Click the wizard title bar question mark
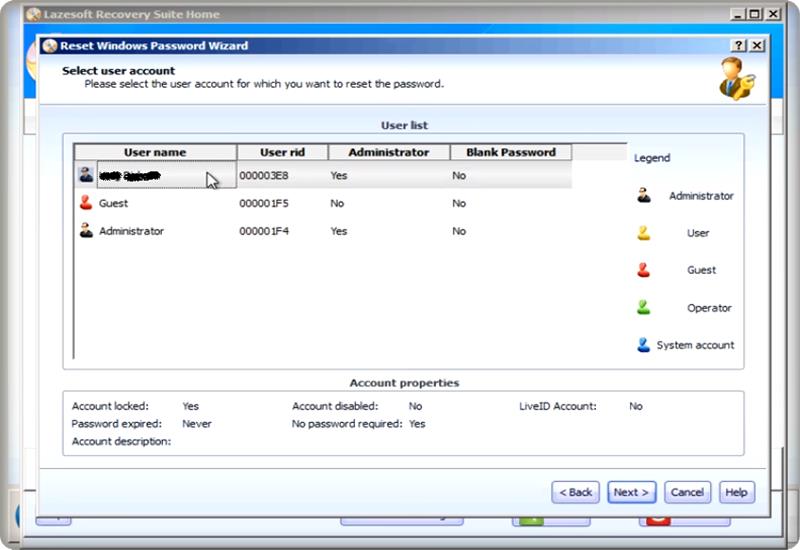This screenshot has height=550, width=800. 739,45
